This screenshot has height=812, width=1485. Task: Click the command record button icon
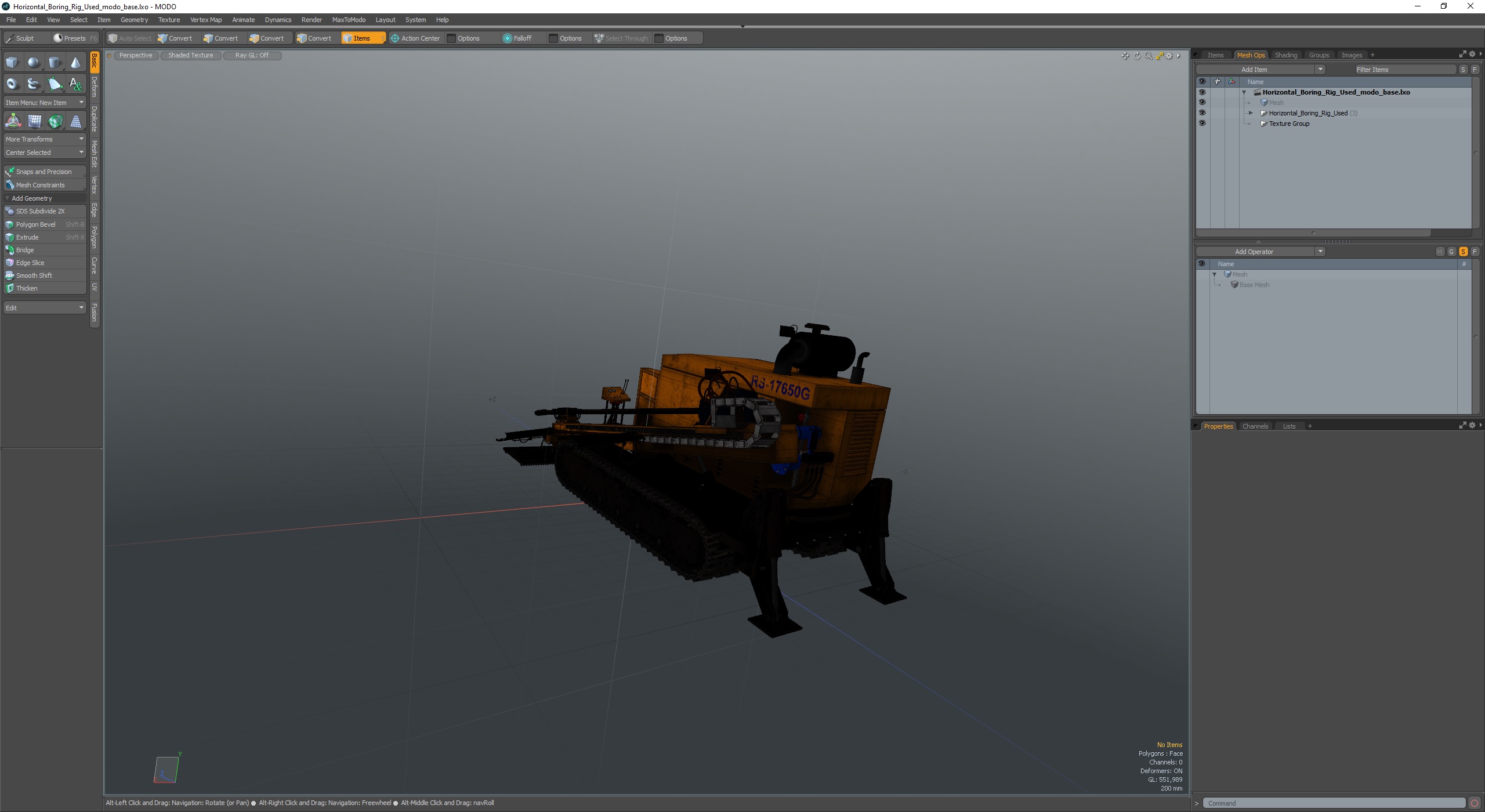(1475, 803)
